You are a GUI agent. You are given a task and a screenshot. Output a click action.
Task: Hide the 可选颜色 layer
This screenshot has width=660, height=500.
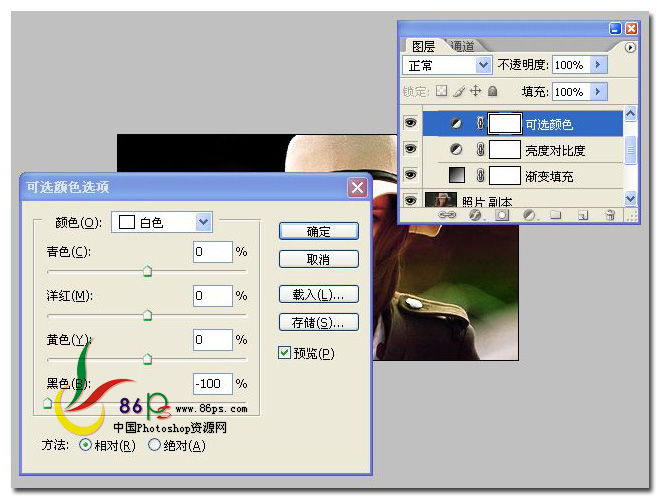410,123
